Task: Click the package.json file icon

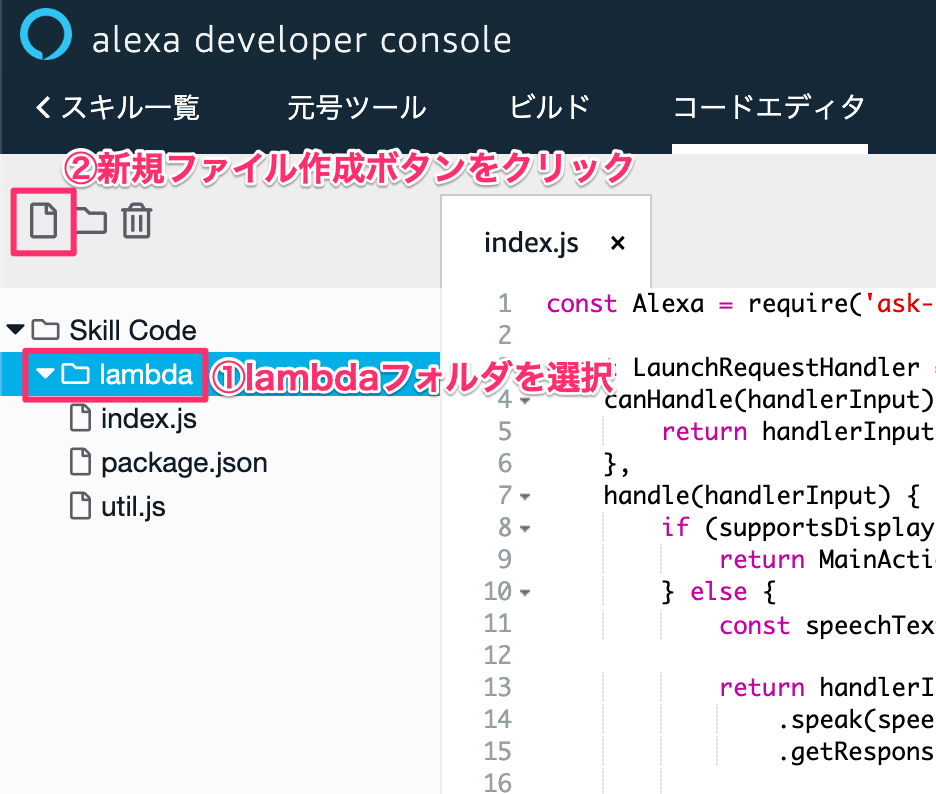Action: tap(81, 462)
